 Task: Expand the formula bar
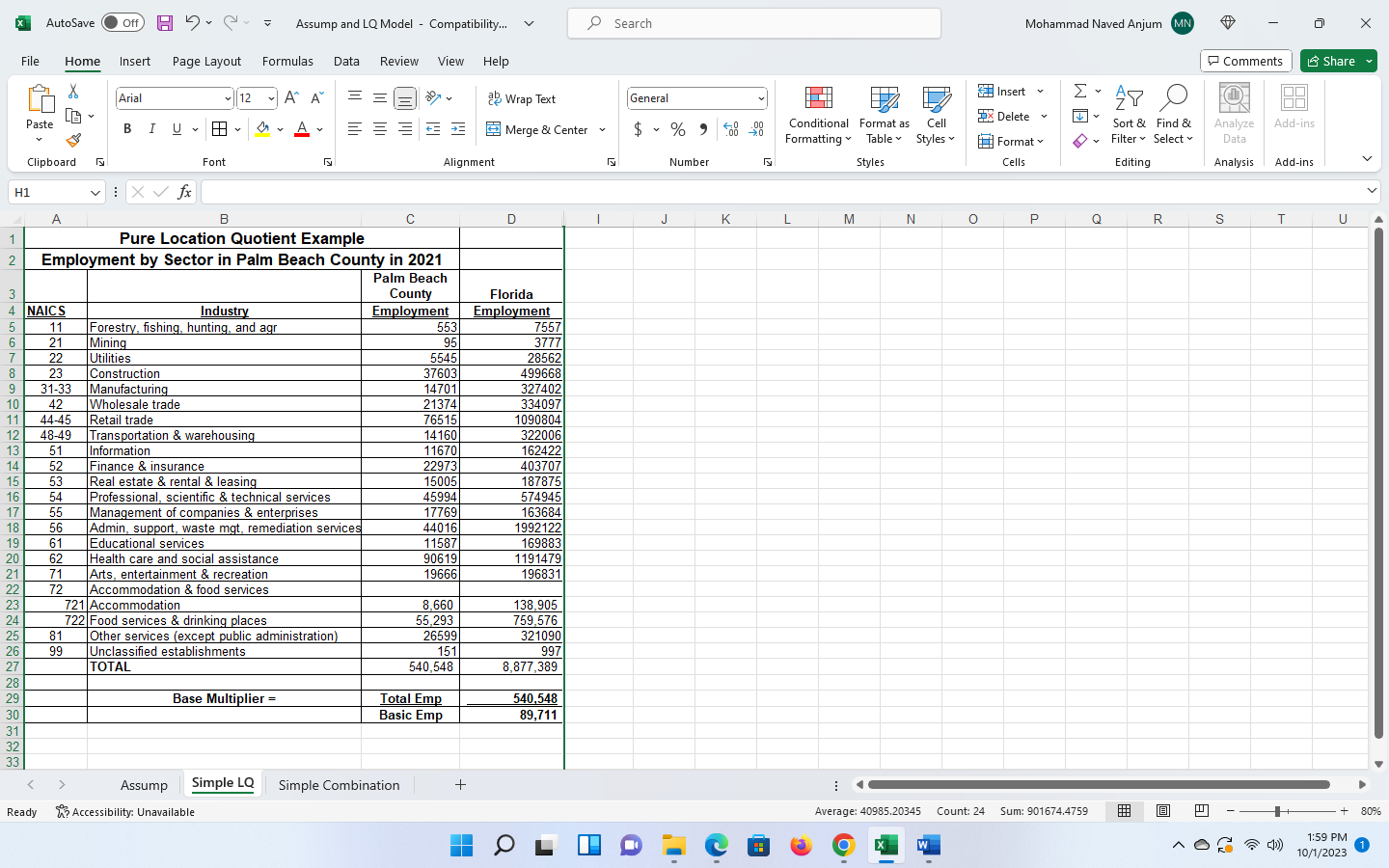point(1372,191)
